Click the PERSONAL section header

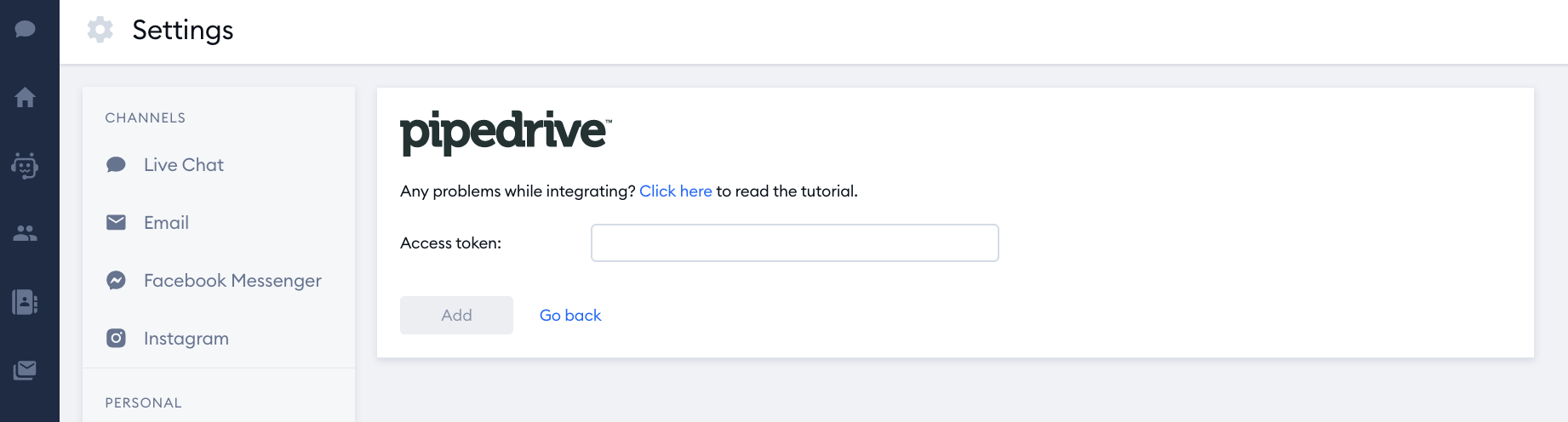click(144, 403)
